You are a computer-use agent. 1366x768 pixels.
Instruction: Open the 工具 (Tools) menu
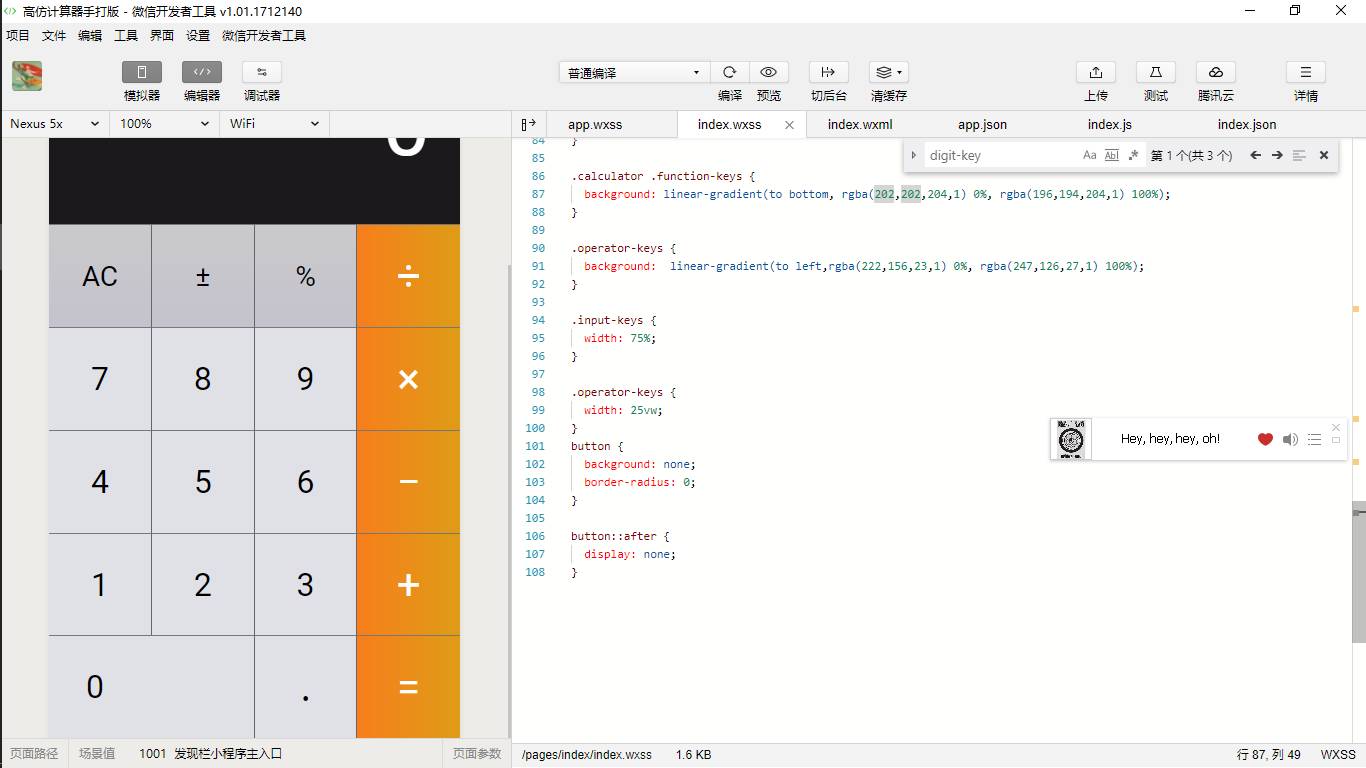point(126,35)
